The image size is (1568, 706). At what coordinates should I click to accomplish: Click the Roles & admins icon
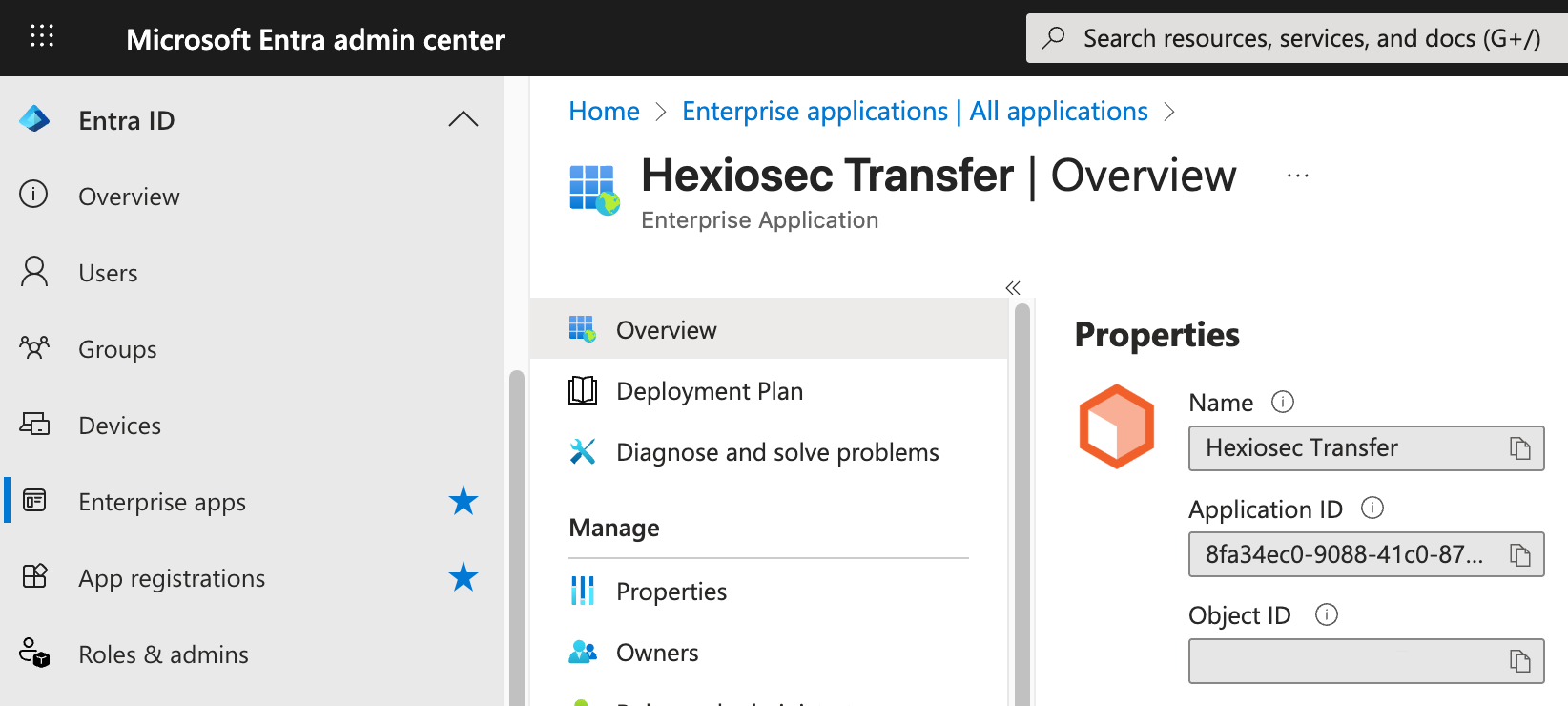click(x=34, y=654)
